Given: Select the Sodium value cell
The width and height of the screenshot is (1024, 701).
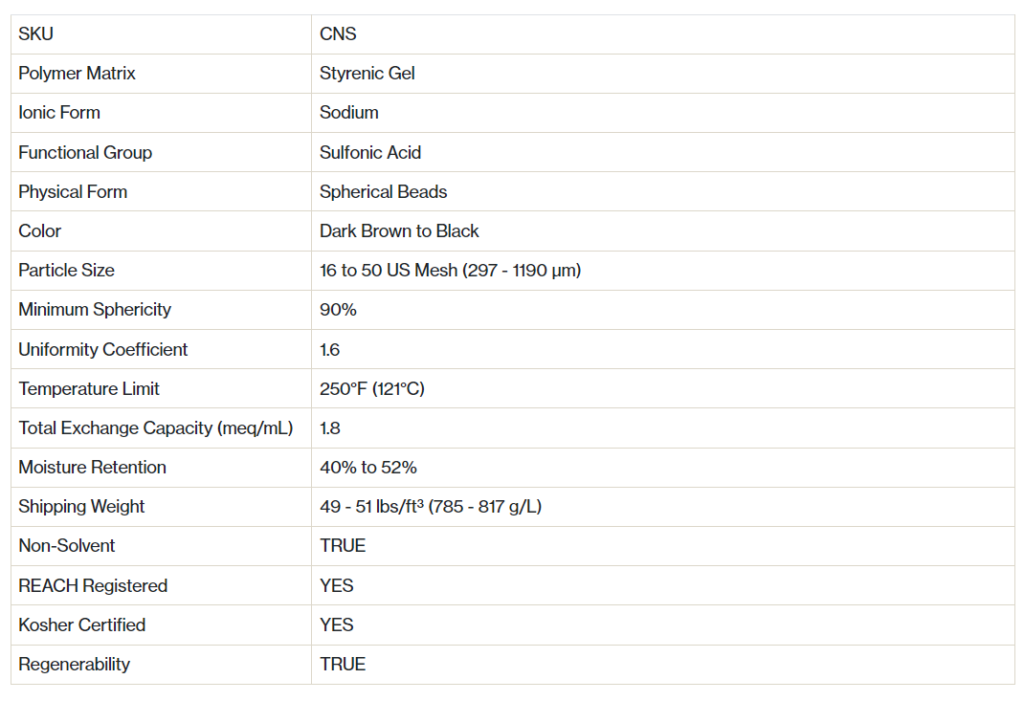Looking at the screenshot, I should pyautogui.click(x=349, y=113).
